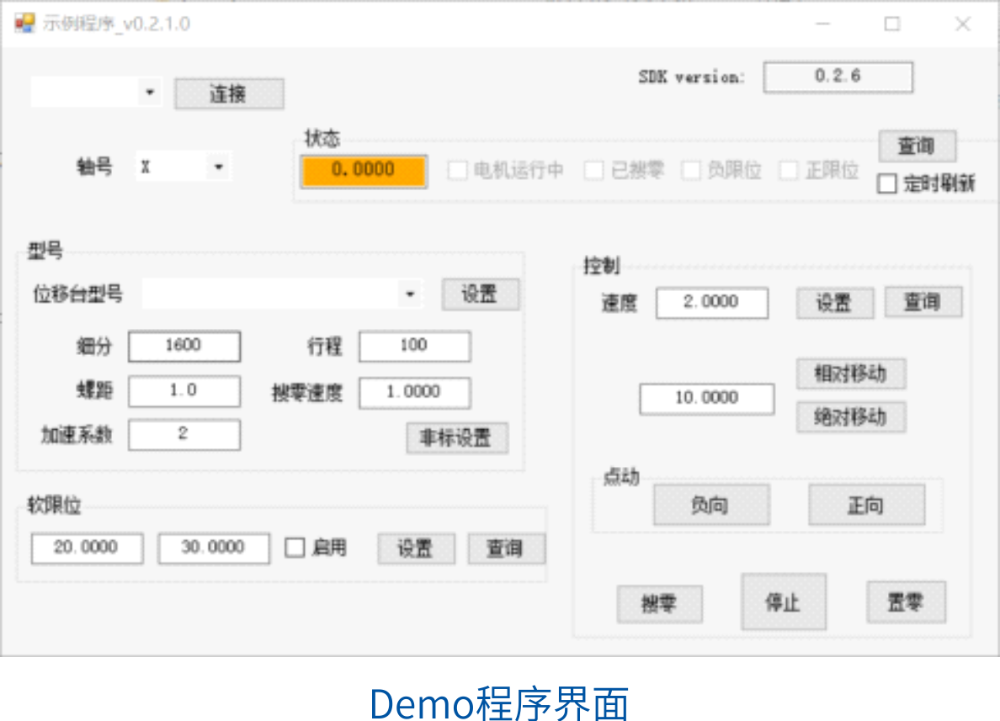Click the move distance field 10.0000
1000x721 pixels.
click(707, 398)
